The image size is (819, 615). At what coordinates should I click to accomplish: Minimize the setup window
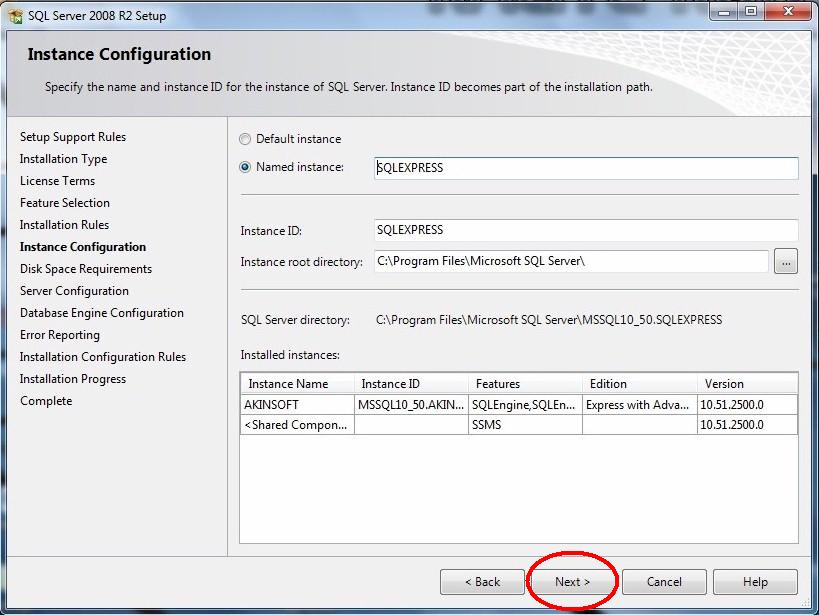pyautogui.click(x=723, y=11)
